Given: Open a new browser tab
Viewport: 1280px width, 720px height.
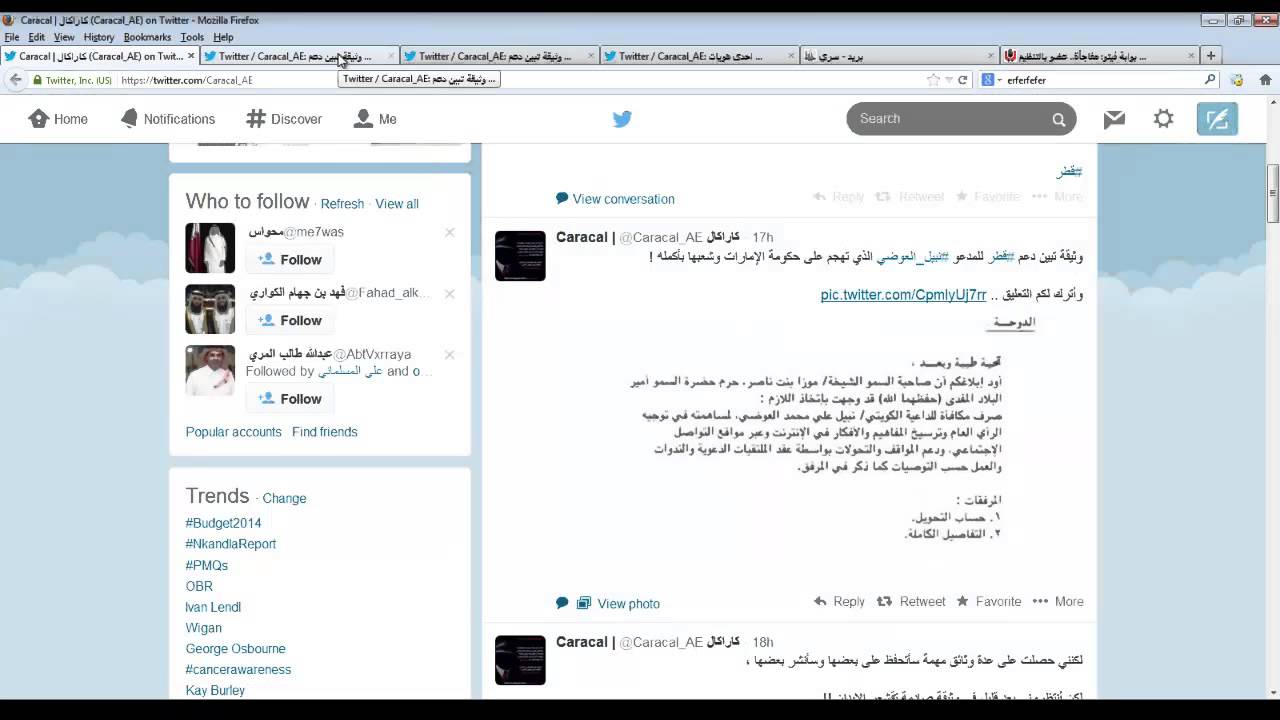Looking at the screenshot, I should pos(1211,56).
